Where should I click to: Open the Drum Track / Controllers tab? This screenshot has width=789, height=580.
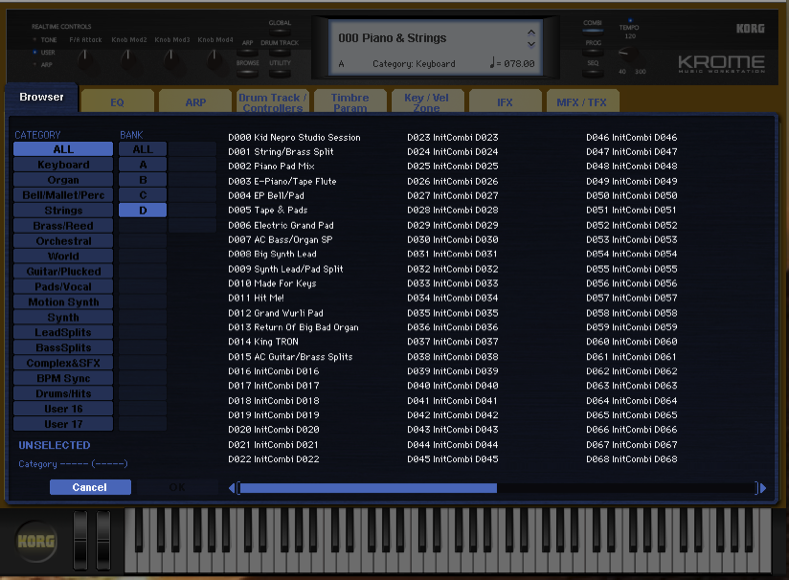(273, 102)
